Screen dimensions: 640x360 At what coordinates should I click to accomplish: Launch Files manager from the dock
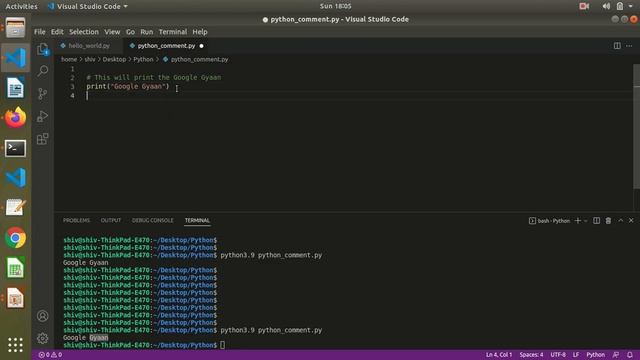[16, 28]
